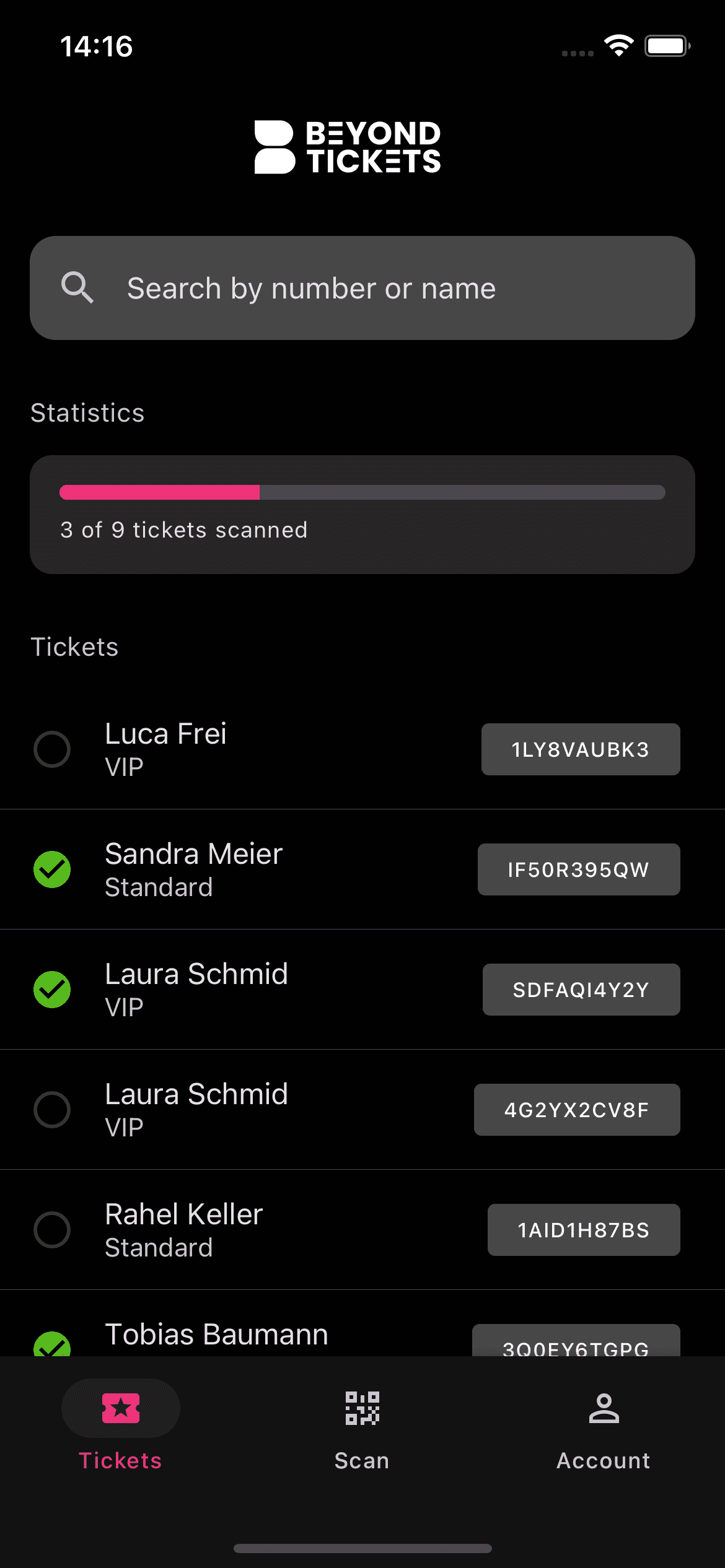Mark Luca Frei's ticket as scanned
Screen dimensions: 725x1568
tap(52, 749)
